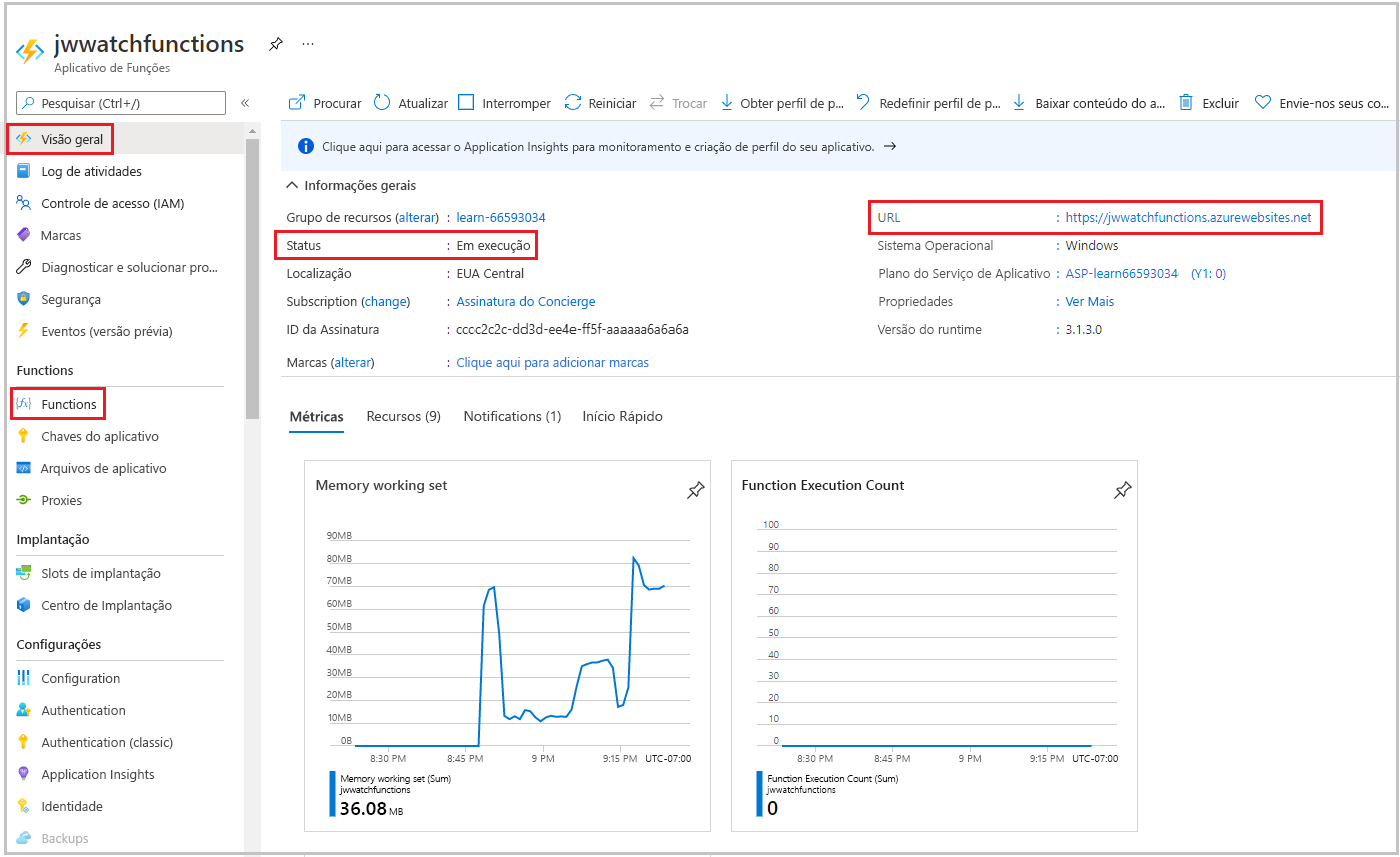Switch to the Métricas tab
Viewport: 1400px width, 857px height.
(316, 416)
